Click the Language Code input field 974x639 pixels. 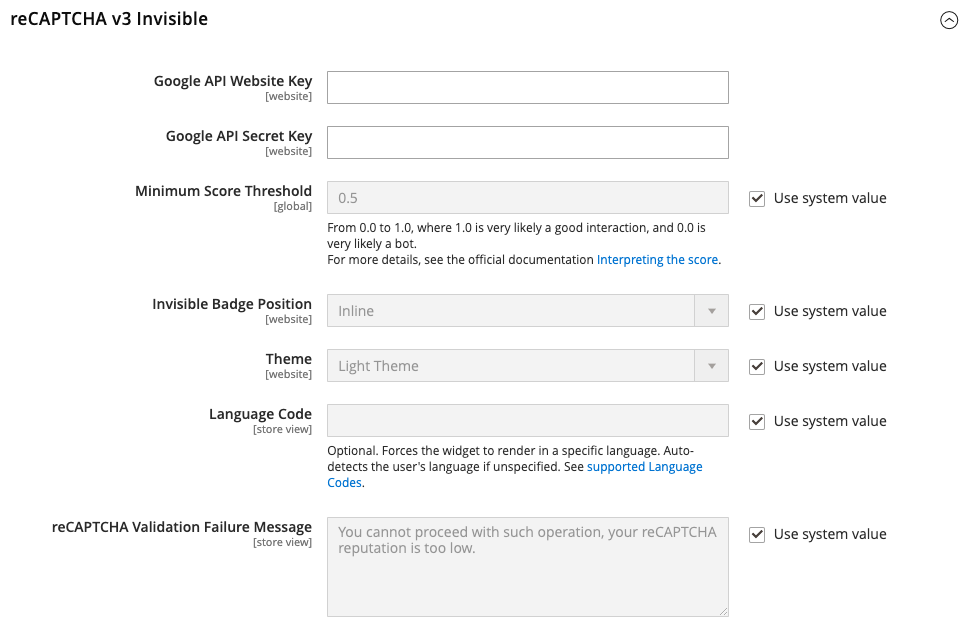527,420
